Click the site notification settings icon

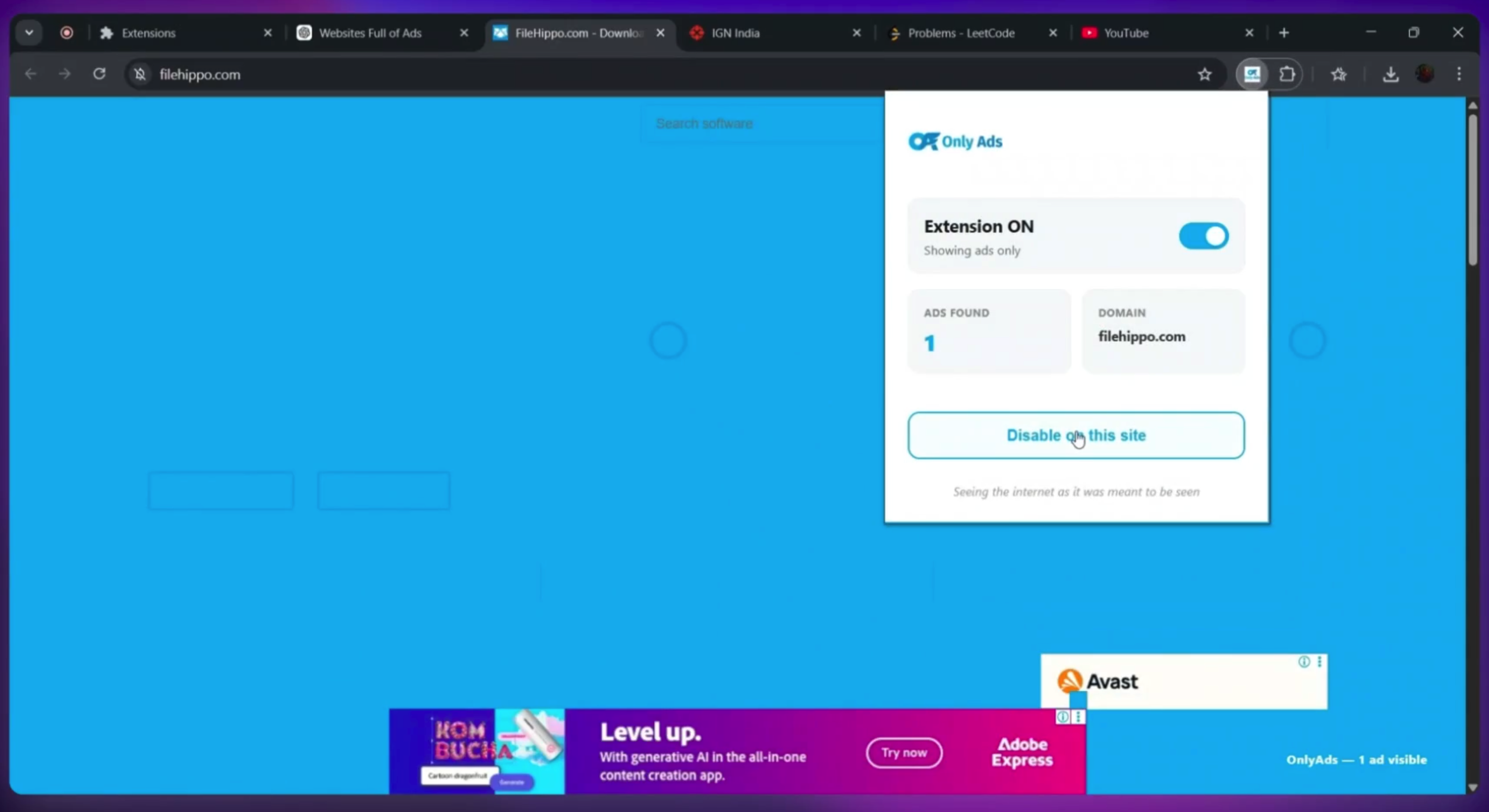[140, 74]
